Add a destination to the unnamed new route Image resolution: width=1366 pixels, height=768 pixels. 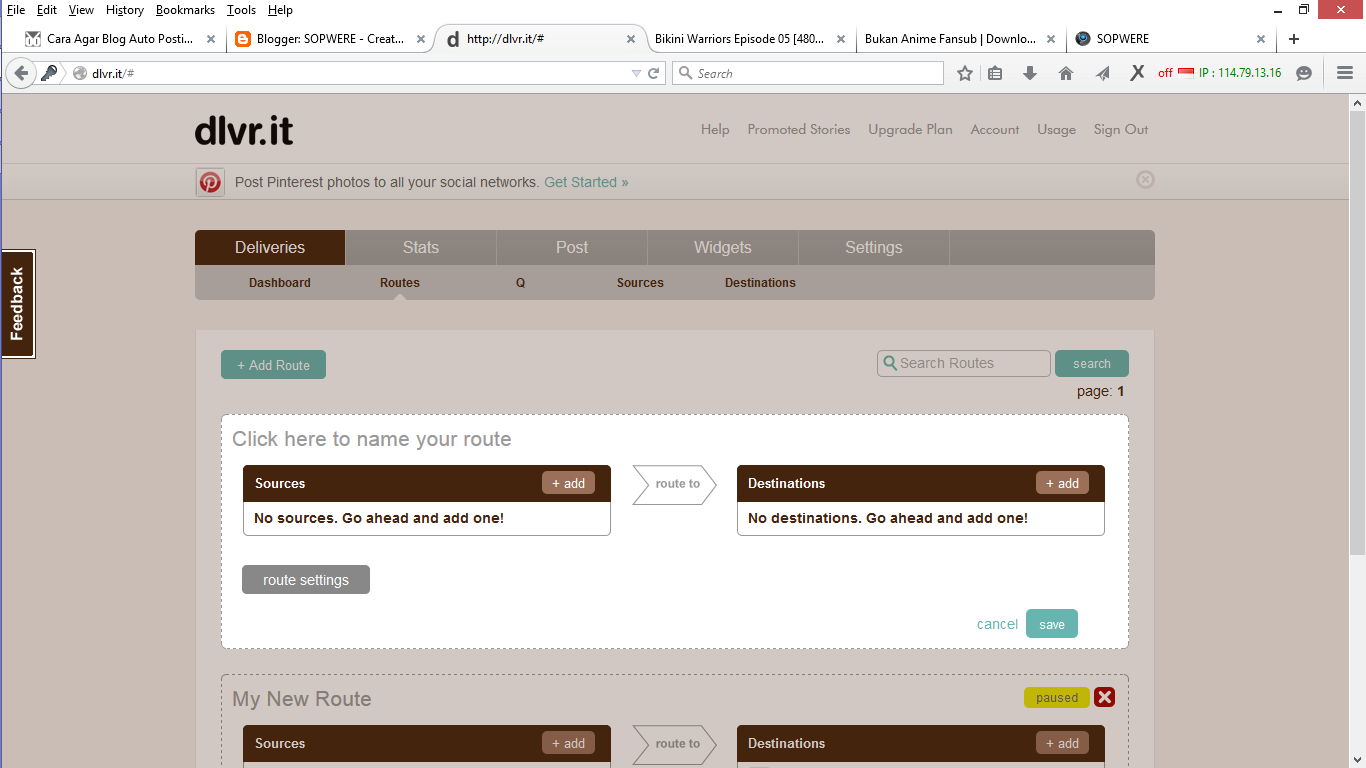point(1062,483)
